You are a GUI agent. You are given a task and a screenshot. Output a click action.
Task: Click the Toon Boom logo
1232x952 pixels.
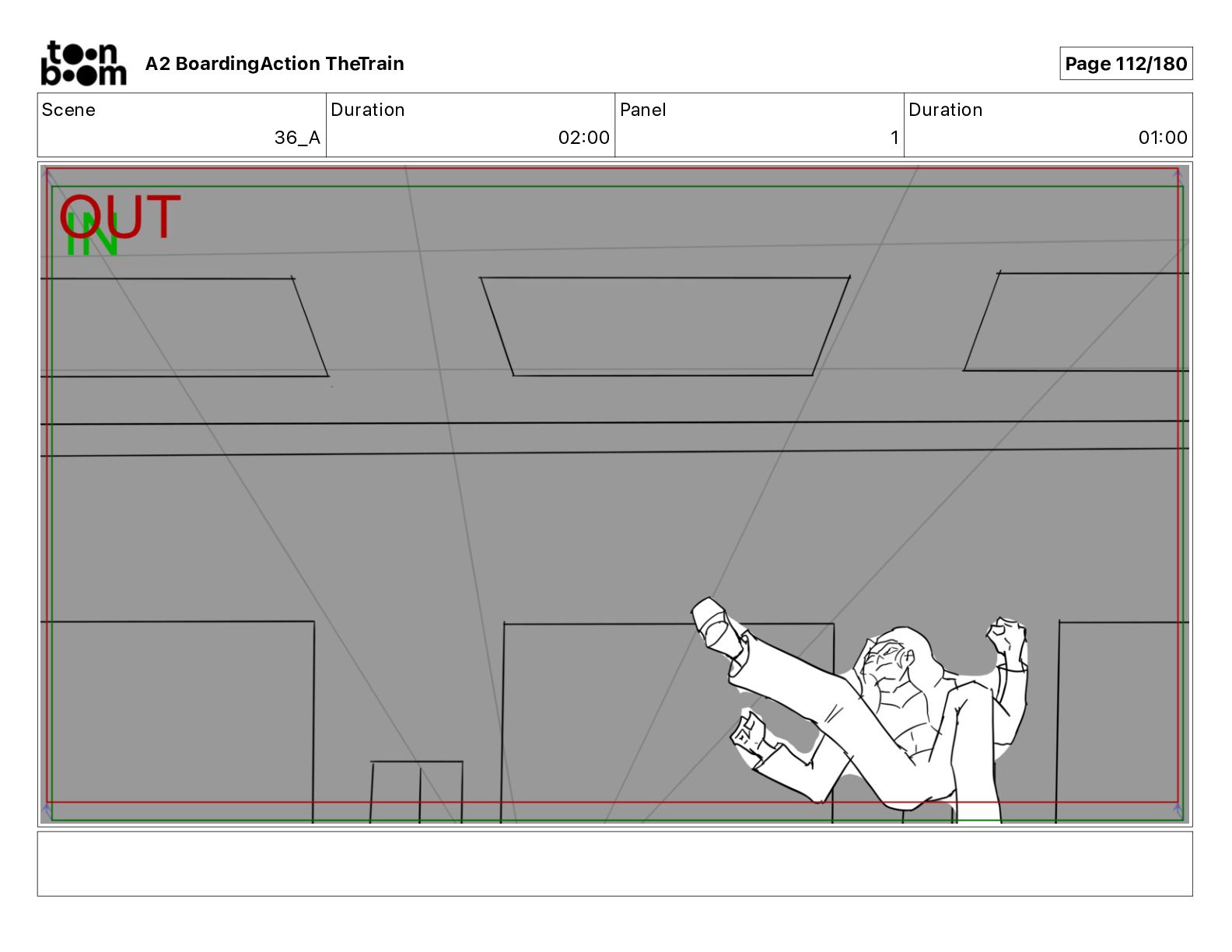click(x=83, y=63)
